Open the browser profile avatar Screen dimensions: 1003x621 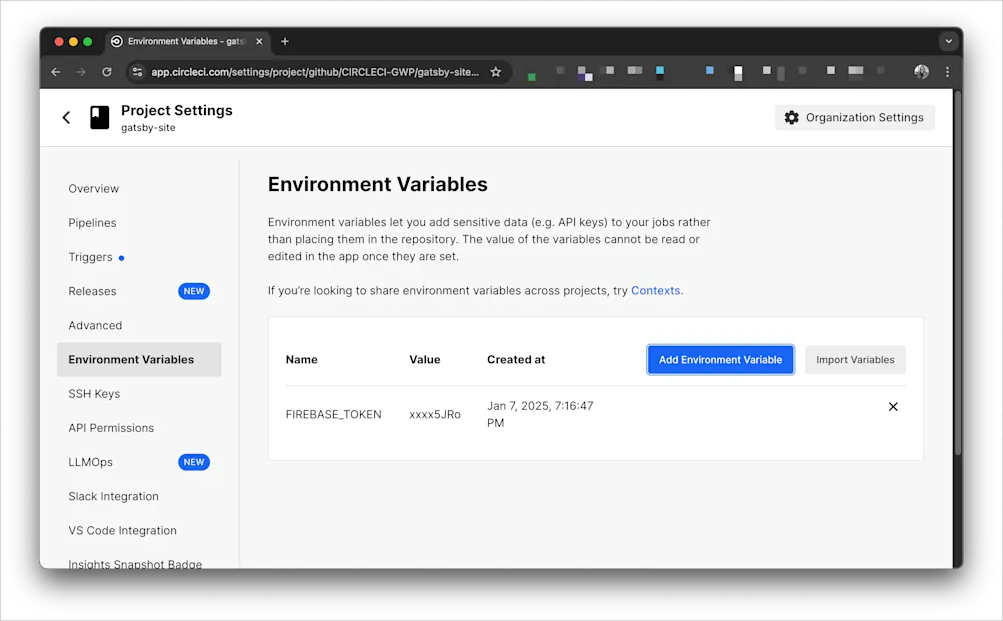(x=920, y=72)
